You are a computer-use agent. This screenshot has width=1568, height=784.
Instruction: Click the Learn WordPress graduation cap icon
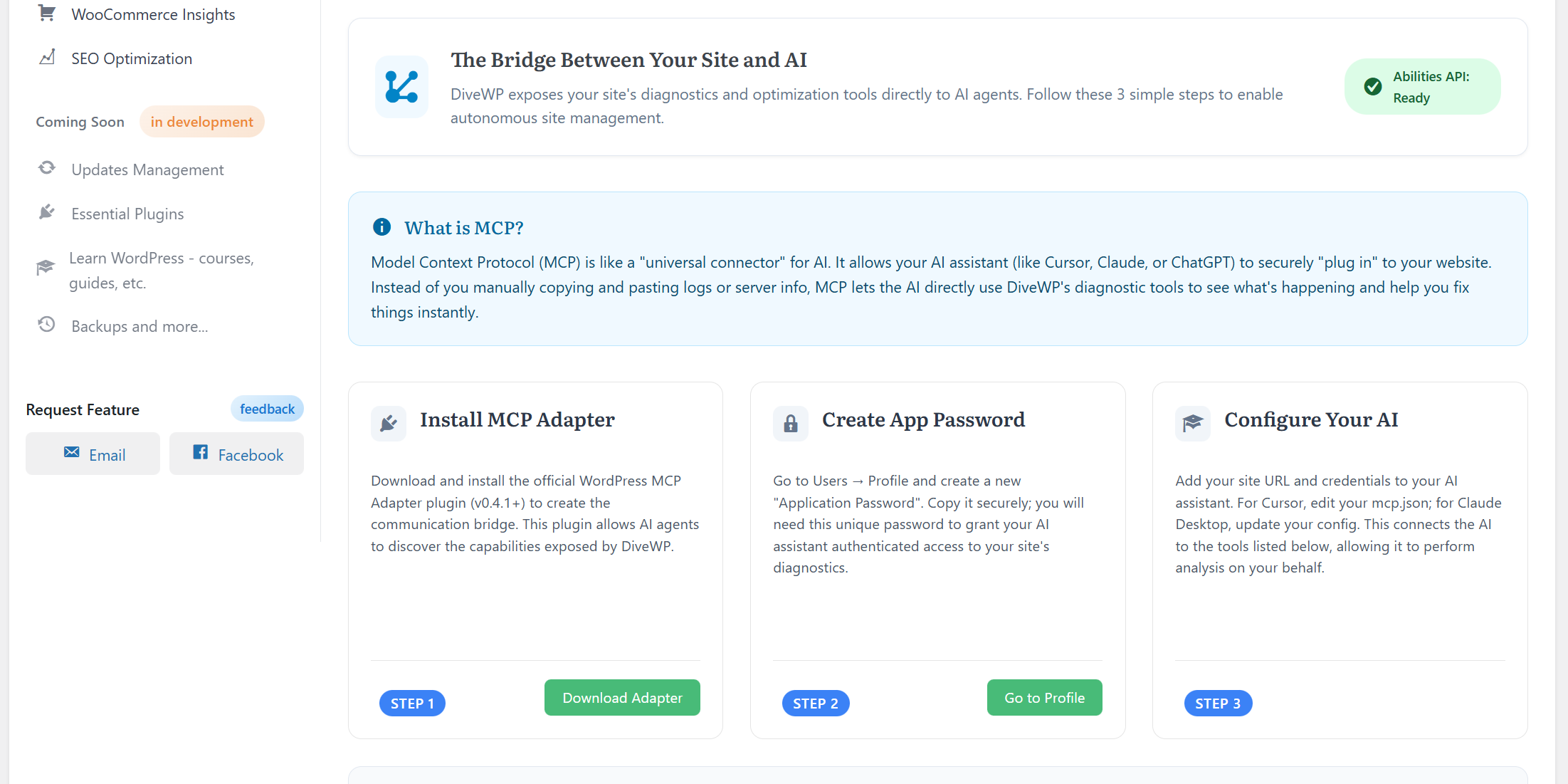point(46,267)
